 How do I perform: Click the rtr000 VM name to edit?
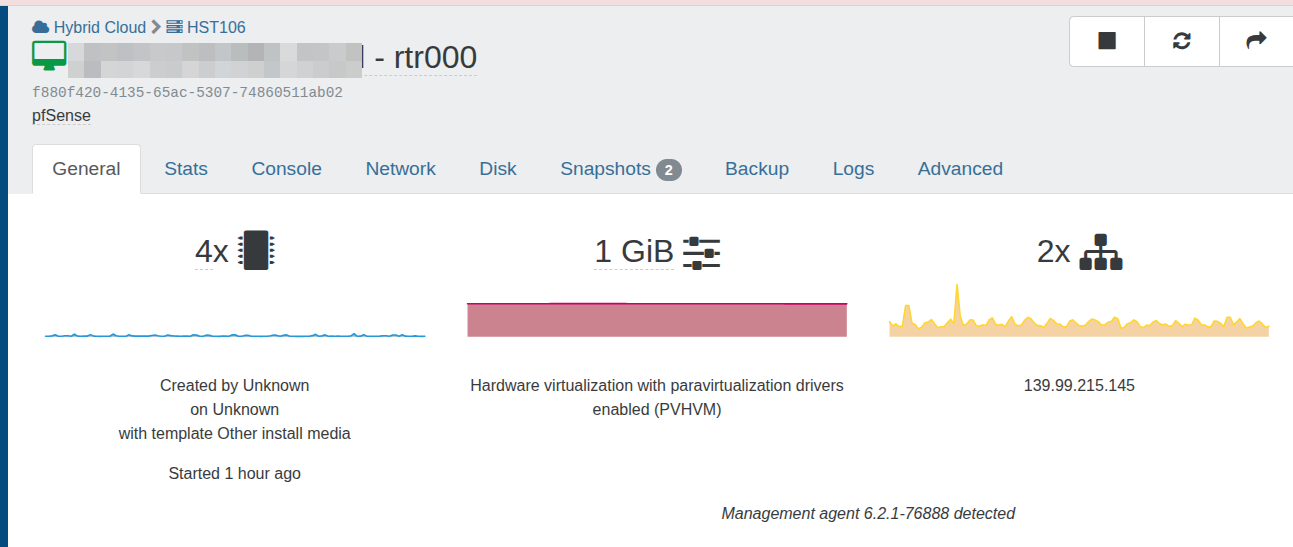tap(435, 58)
